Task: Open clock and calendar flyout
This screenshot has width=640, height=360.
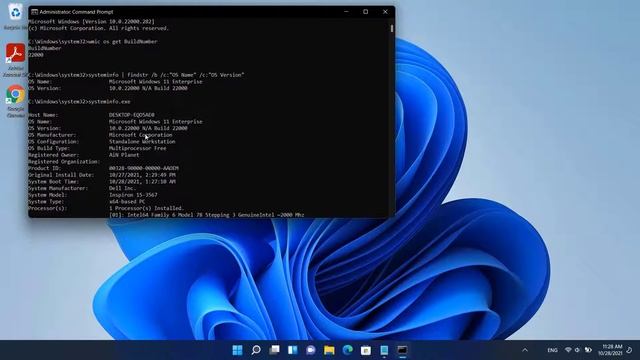Action: tap(610, 350)
